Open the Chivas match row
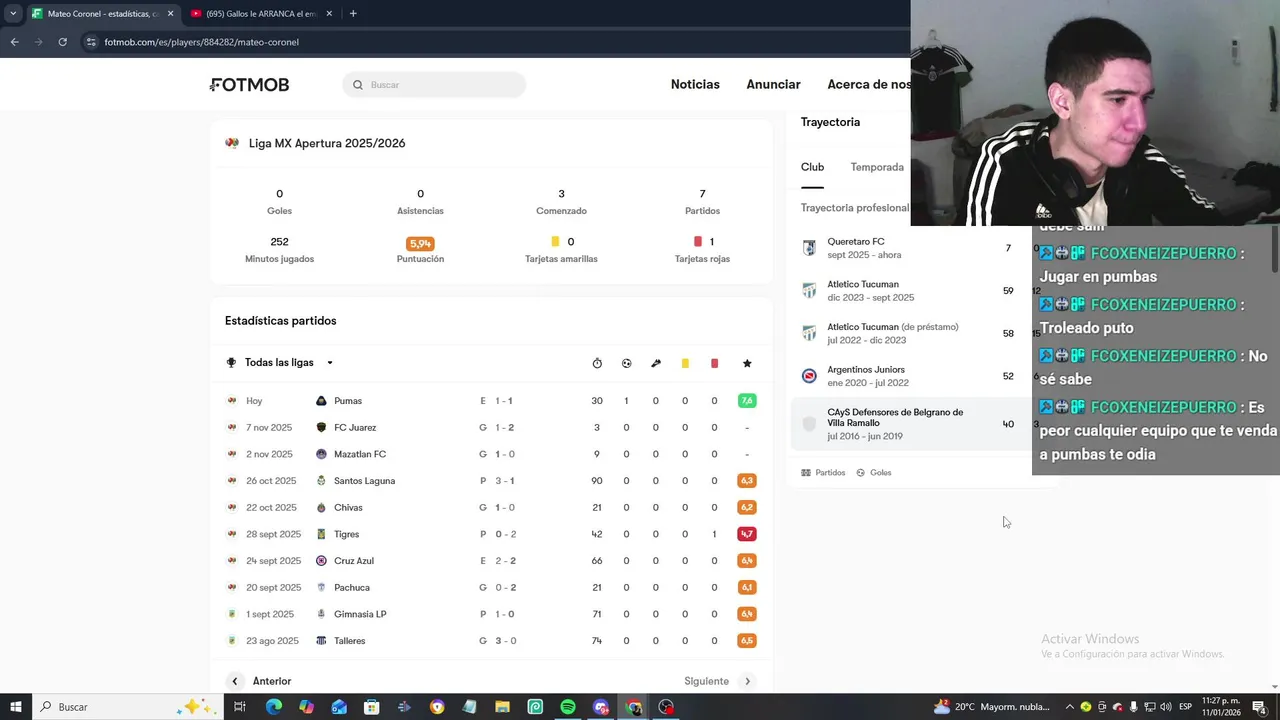1280x720 pixels. click(x=491, y=507)
